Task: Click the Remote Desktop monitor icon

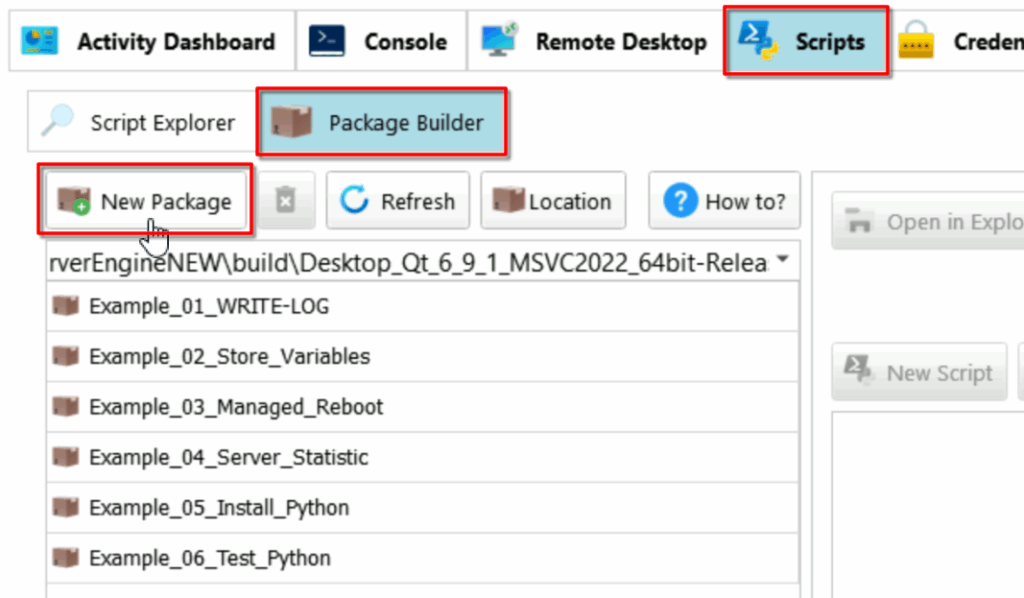Action: (x=499, y=40)
